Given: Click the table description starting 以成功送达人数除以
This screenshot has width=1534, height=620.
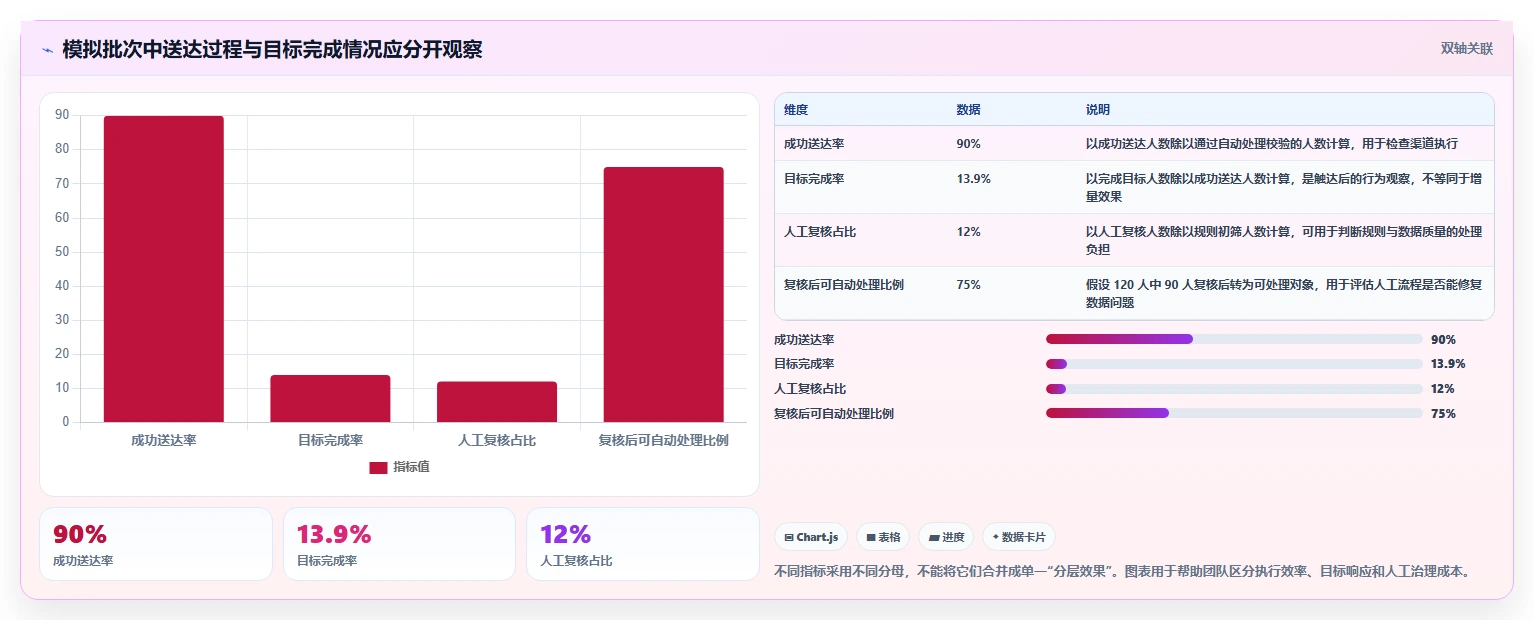Looking at the screenshot, I should (1272, 144).
